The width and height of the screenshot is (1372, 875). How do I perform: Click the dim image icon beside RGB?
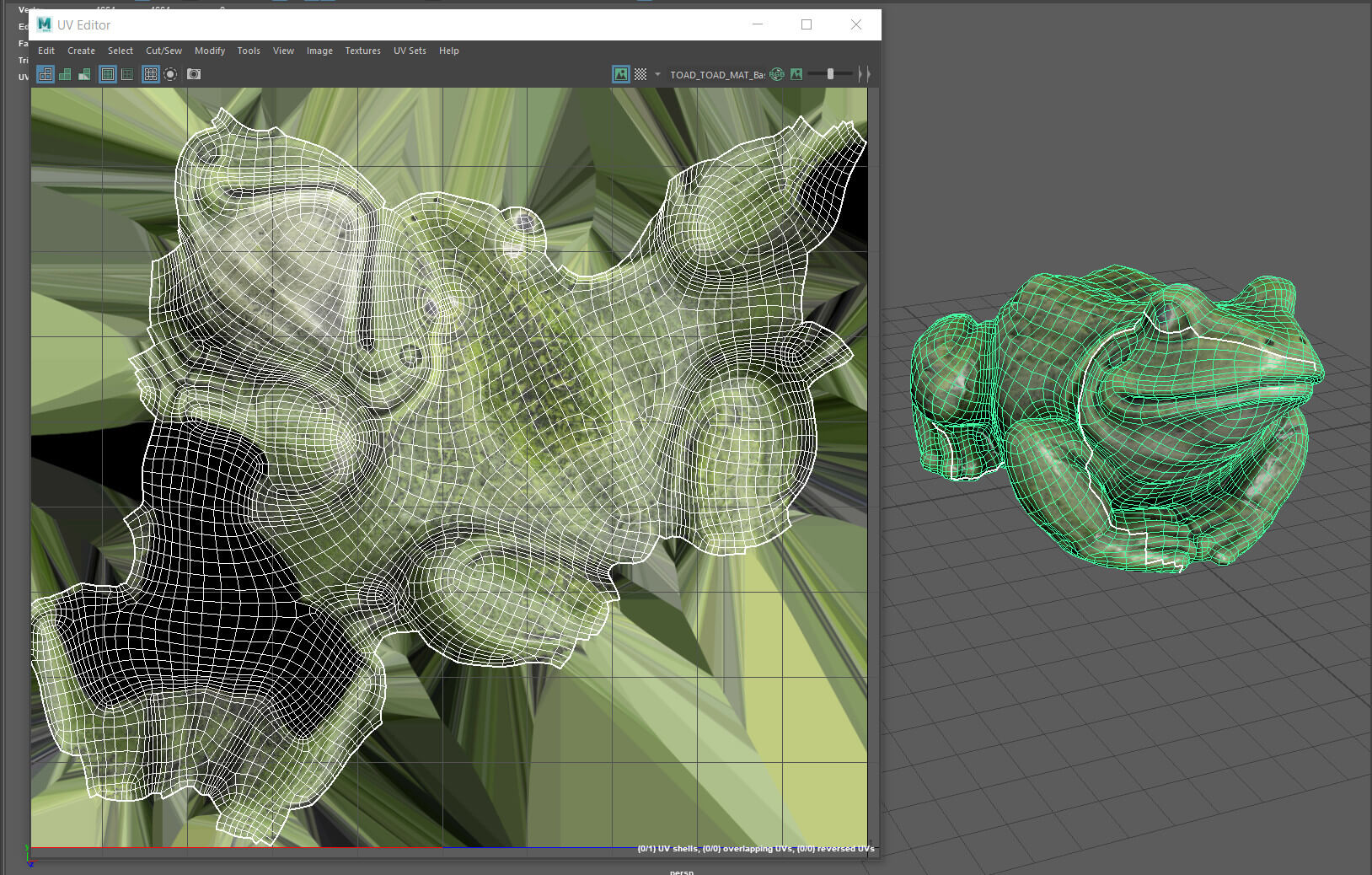796,74
